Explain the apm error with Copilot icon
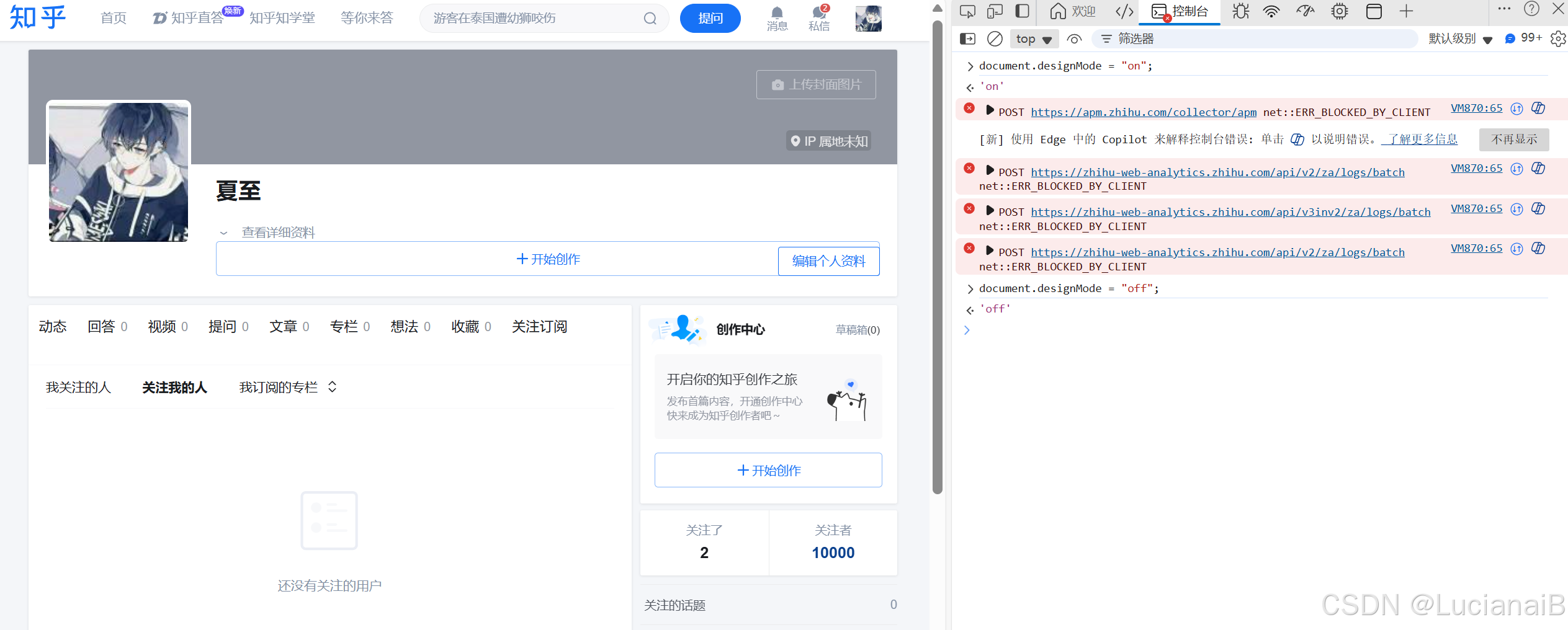 (x=1538, y=108)
